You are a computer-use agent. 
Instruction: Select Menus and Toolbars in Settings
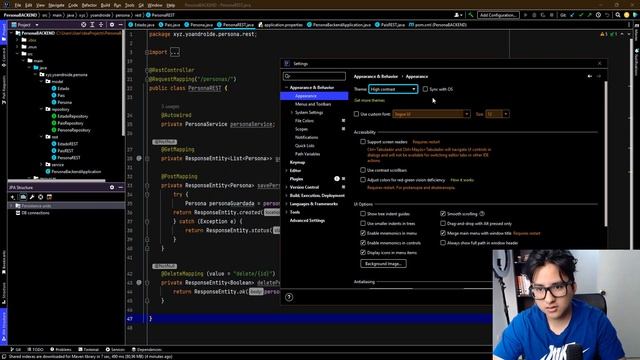click(x=313, y=104)
